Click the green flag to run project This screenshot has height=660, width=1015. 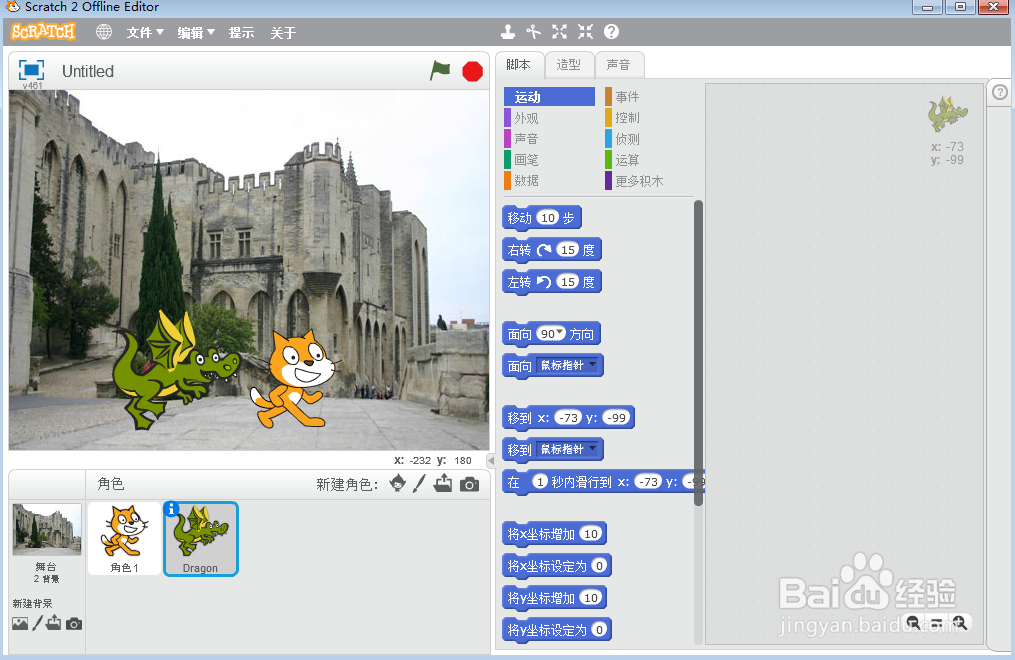440,71
